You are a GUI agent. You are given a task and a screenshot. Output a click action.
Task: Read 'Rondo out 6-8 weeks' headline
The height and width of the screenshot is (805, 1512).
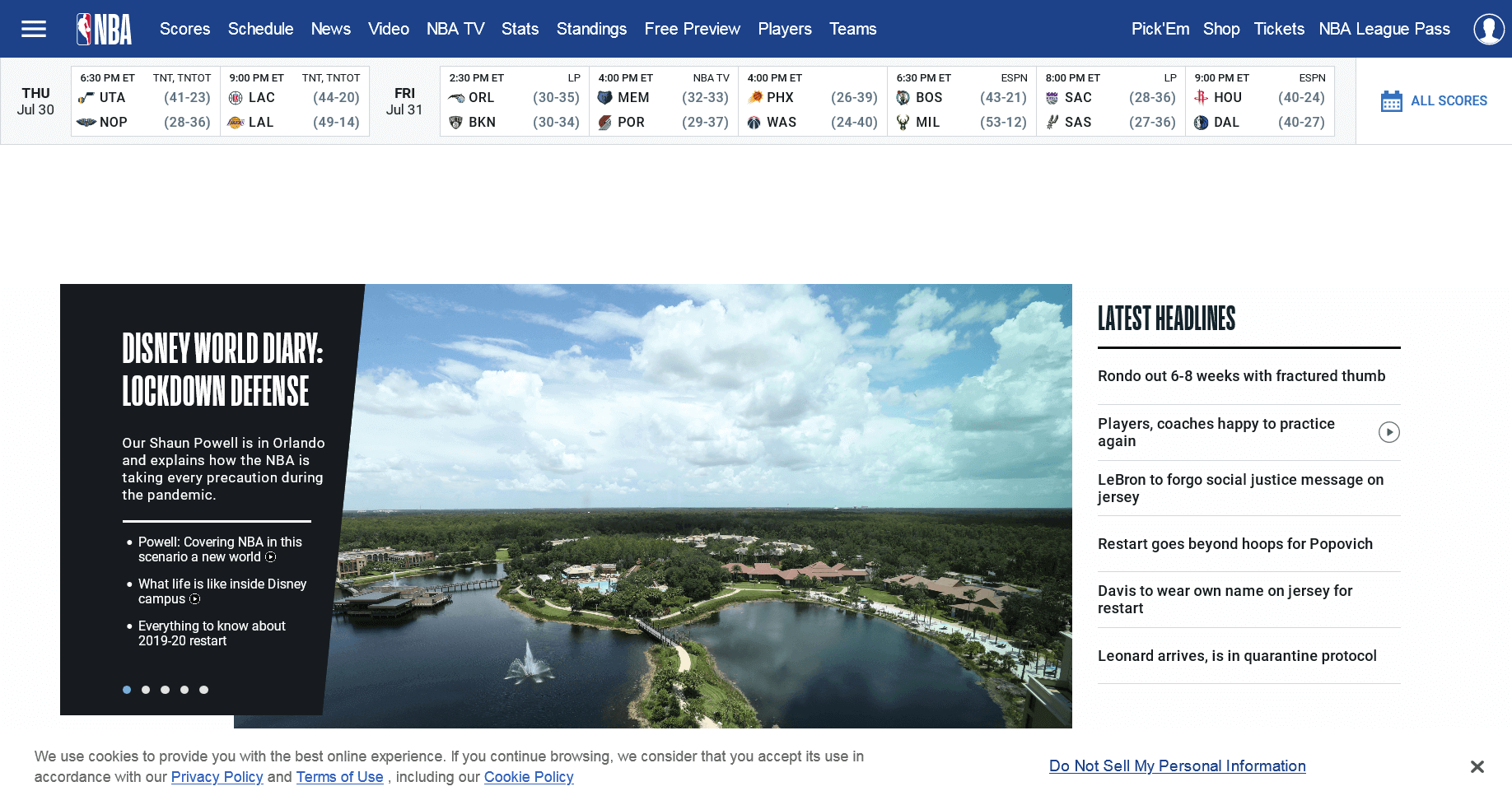click(1242, 376)
